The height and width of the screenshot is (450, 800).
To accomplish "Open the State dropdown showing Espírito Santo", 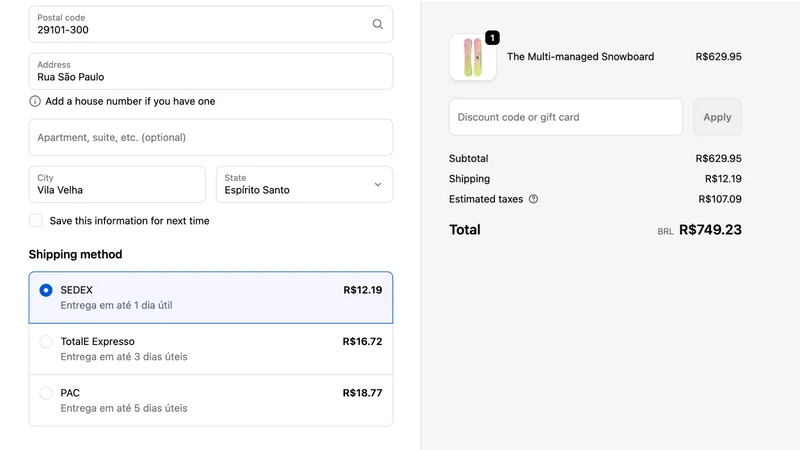I will [304, 184].
